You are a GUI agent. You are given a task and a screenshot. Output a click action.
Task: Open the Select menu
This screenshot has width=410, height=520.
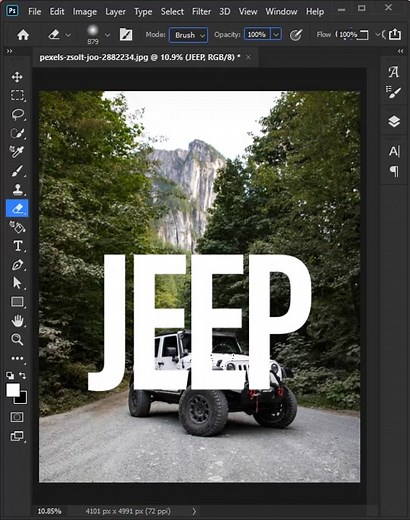click(x=172, y=12)
